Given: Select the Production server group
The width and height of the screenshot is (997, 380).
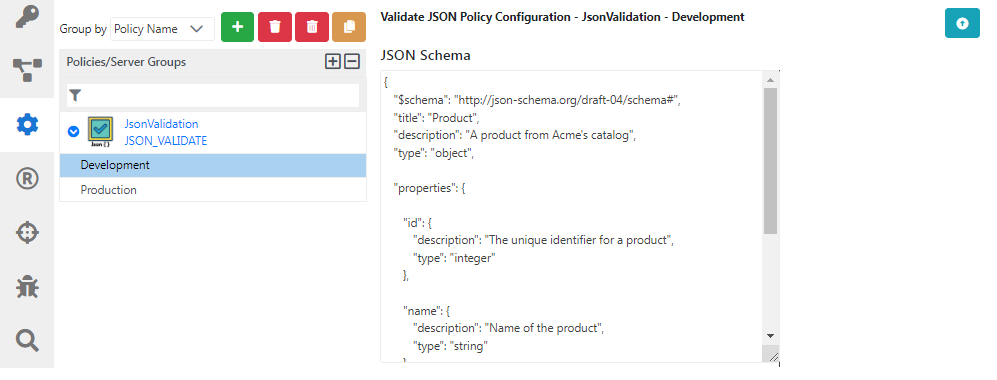Looking at the screenshot, I should pos(213,190).
